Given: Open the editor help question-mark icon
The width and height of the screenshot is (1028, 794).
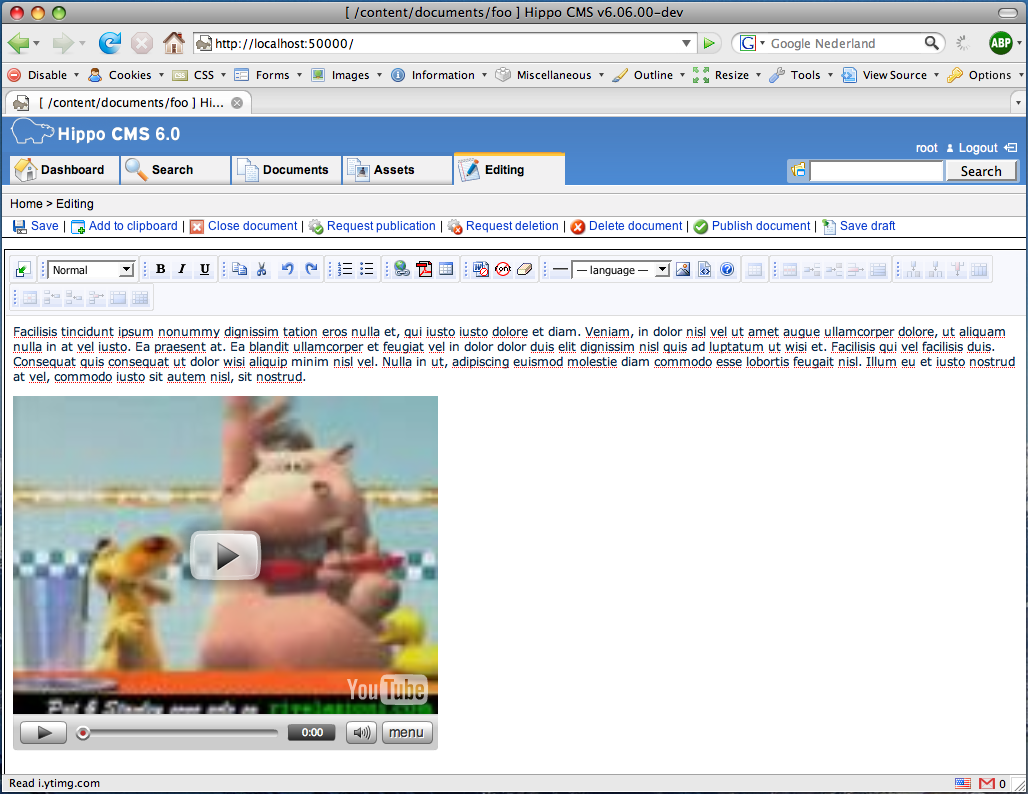Looking at the screenshot, I should [x=727, y=269].
